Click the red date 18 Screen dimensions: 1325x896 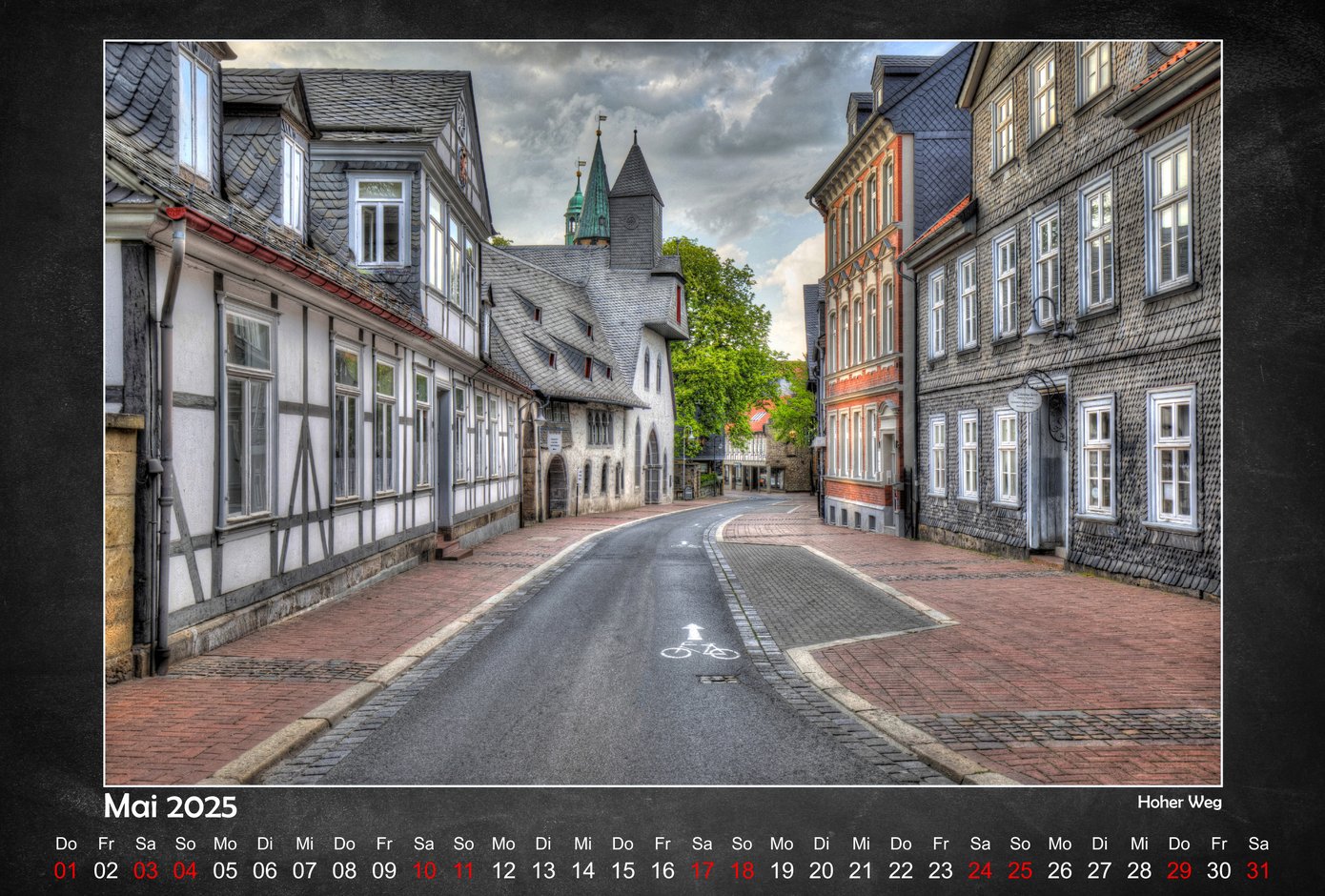click(742, 870)
